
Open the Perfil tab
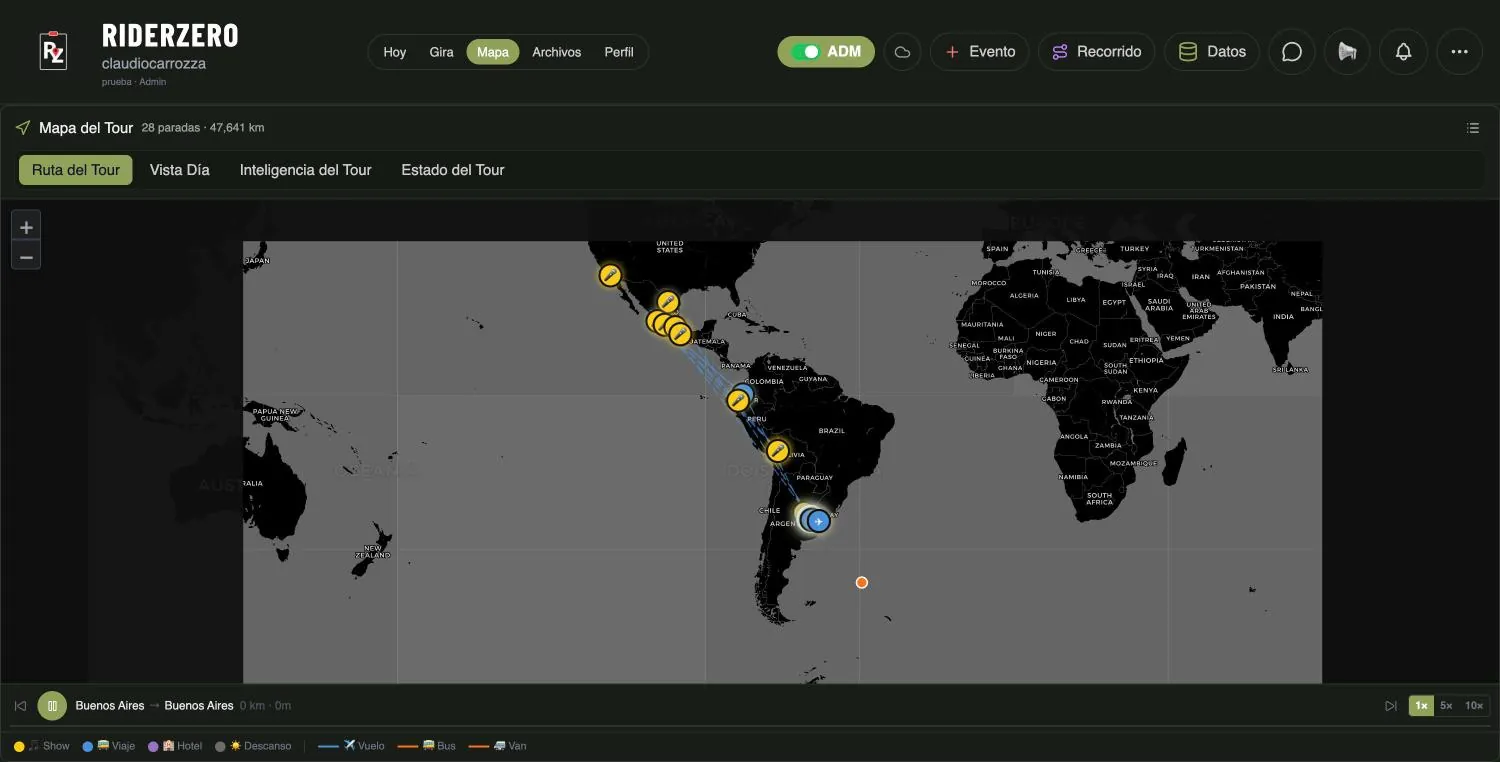tap(619, 52)
